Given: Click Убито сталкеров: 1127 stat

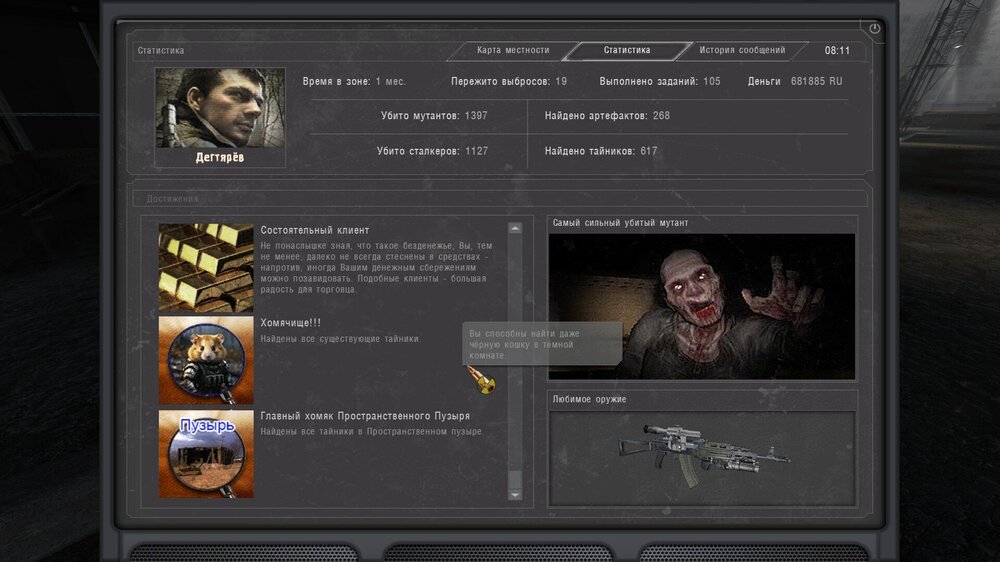Looking at the screenshot, I should click(x=432, y=151).
